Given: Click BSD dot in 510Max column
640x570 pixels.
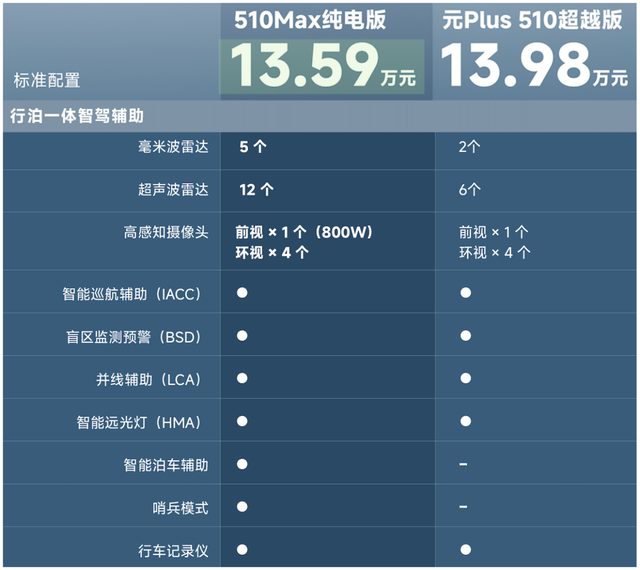Looking at the screenshot, I should pos(242,336).
